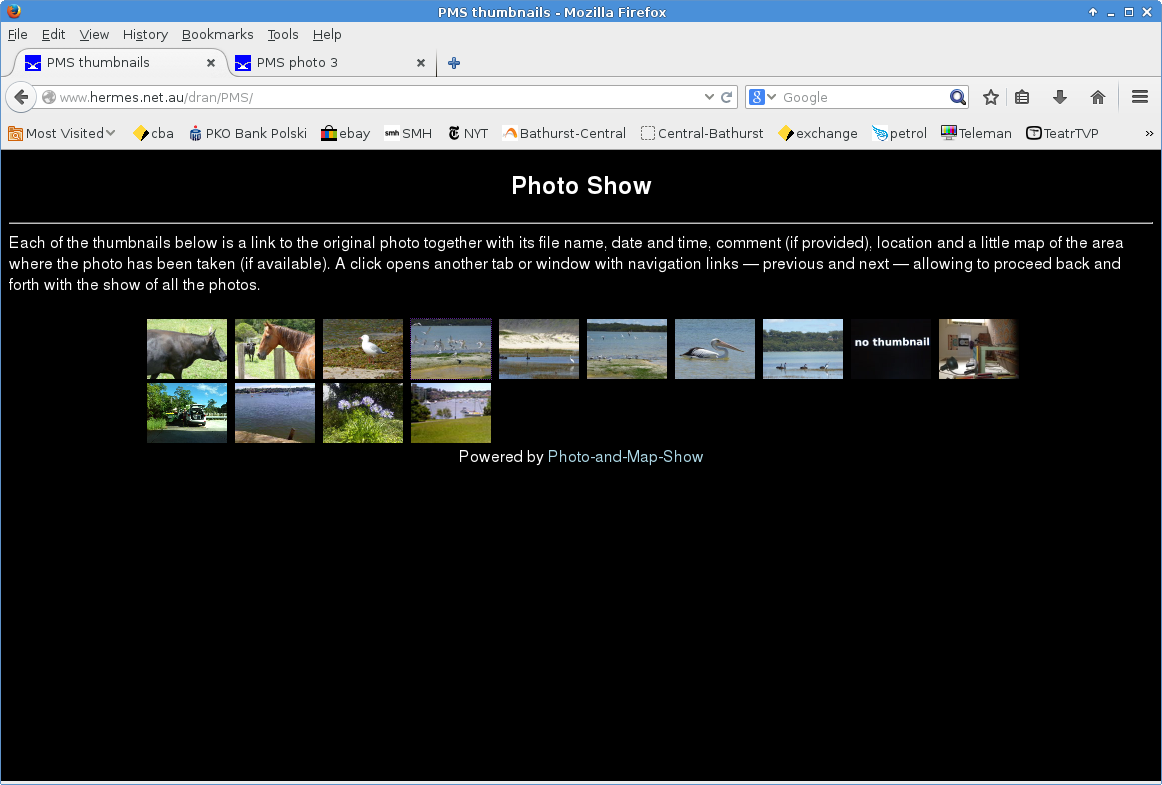Open the swimming pelican thumbnail
1162x785 pixels.
[715, 349]
